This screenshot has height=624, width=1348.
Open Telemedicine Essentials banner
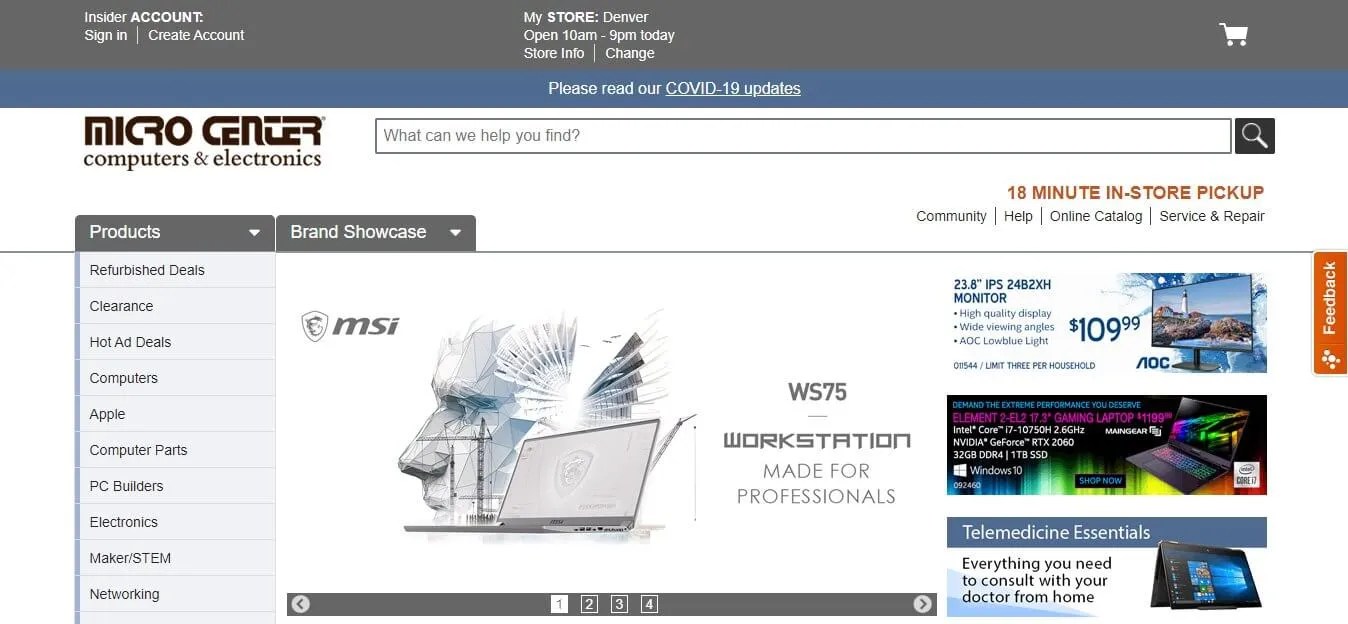[x=1107, y=566]
